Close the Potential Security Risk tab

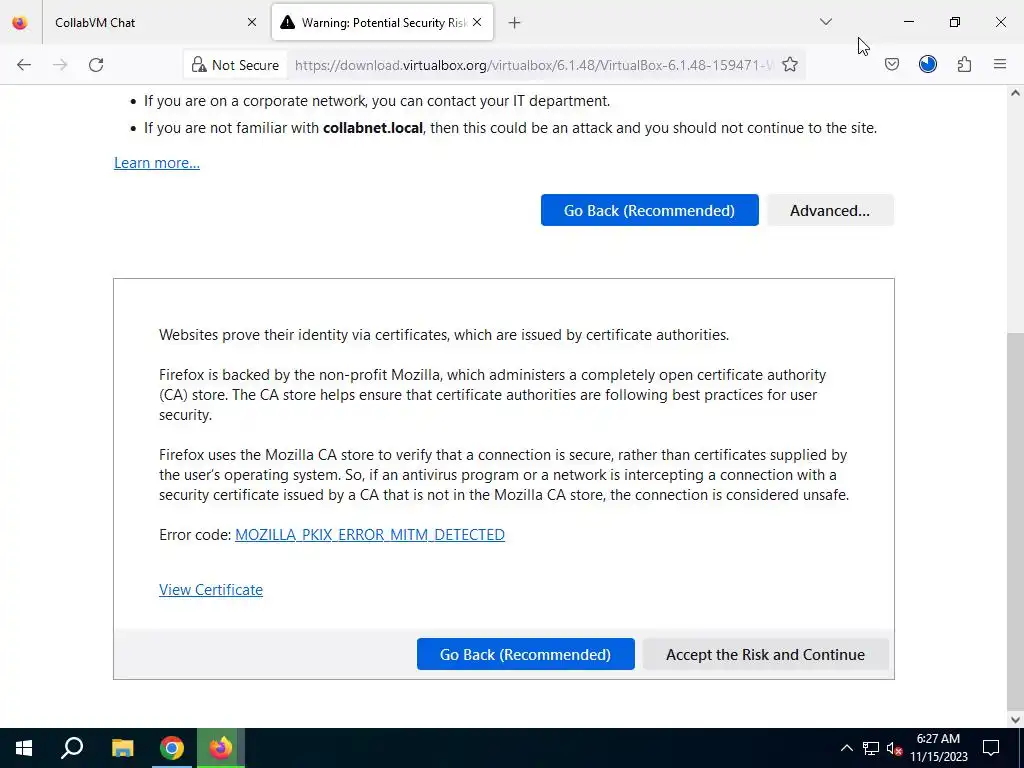[x=477, y=23]
